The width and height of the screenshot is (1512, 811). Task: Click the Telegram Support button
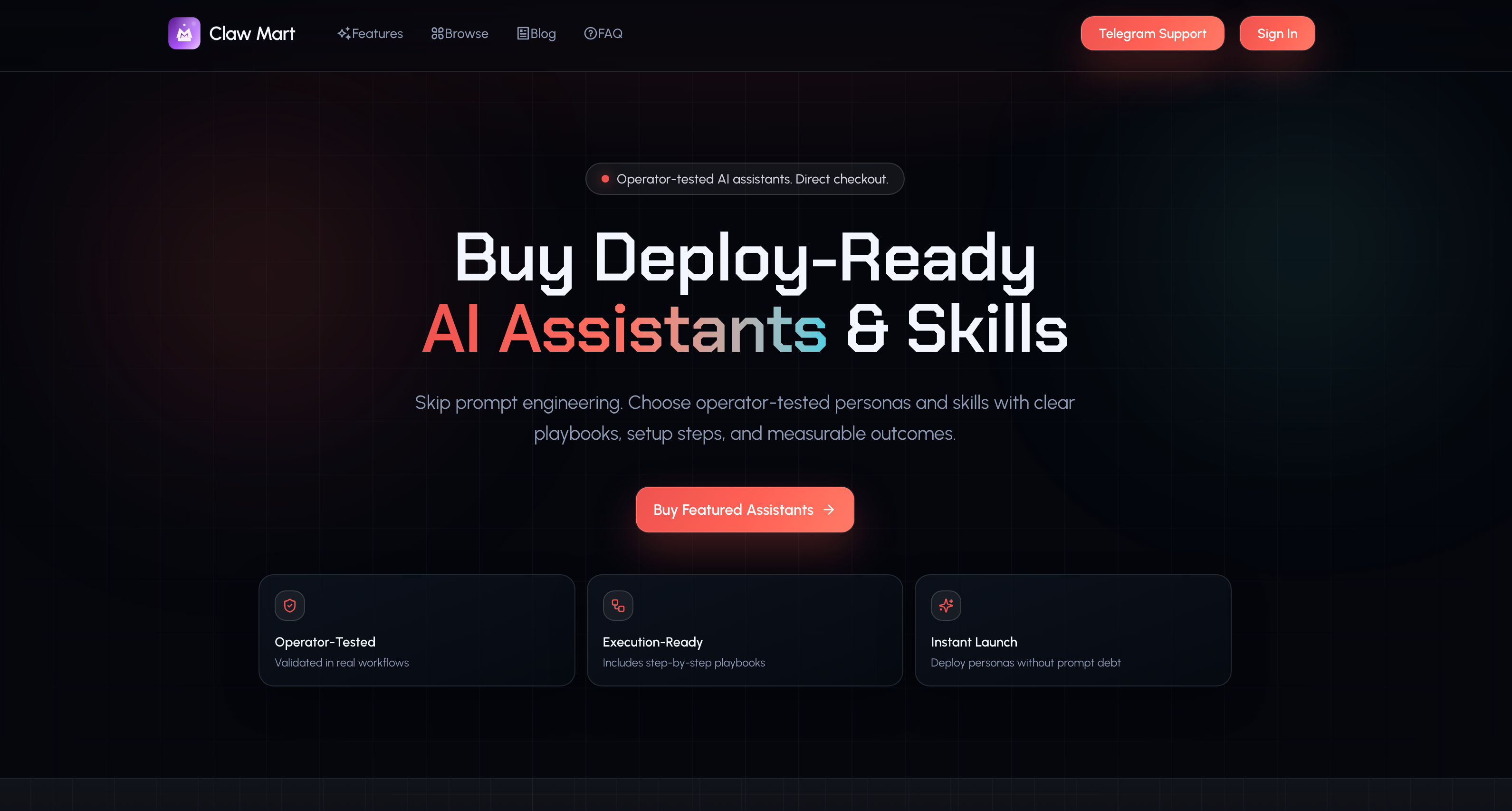click(1152, 33)
